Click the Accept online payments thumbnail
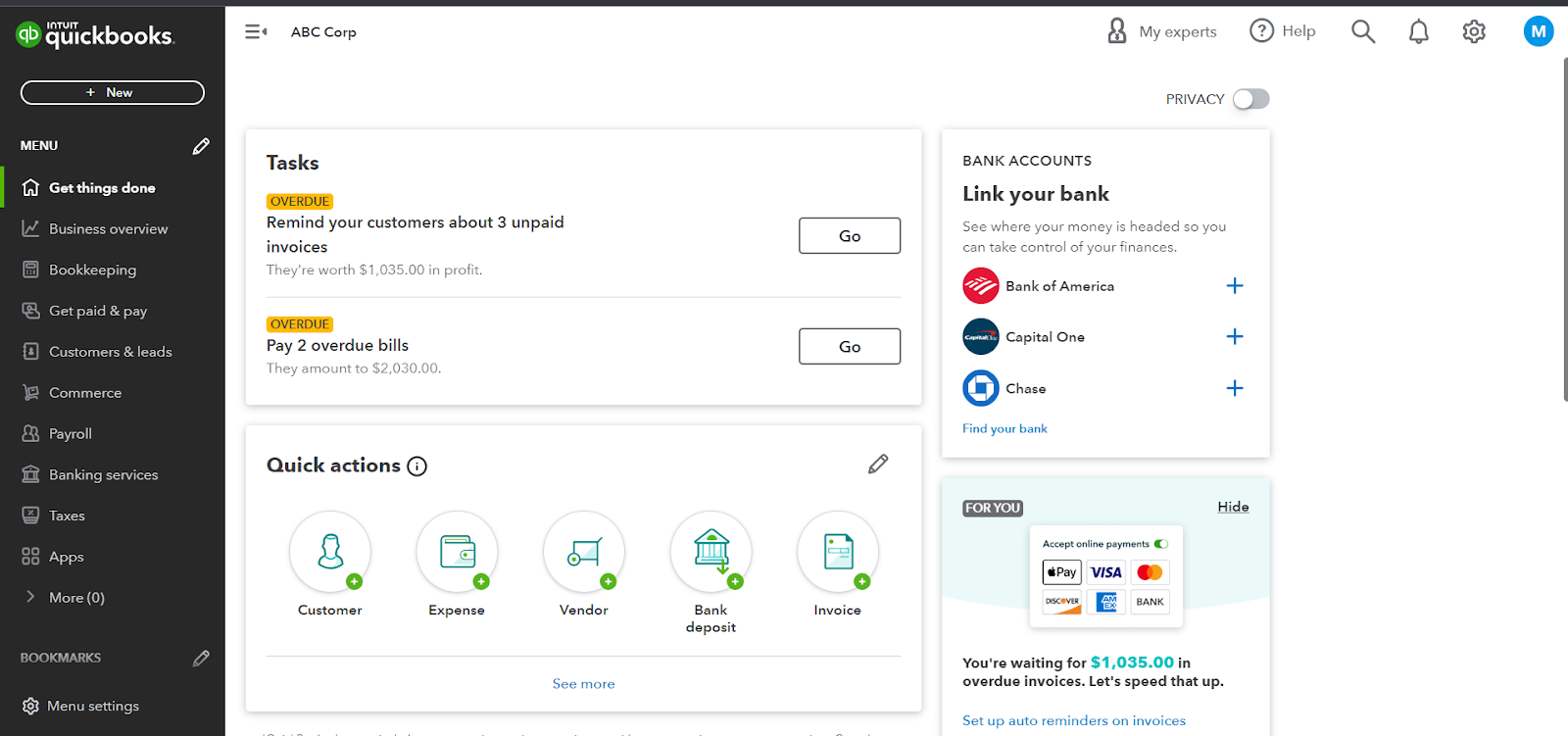Viewport: 1568px width, 736px height. pos(1105,577)
